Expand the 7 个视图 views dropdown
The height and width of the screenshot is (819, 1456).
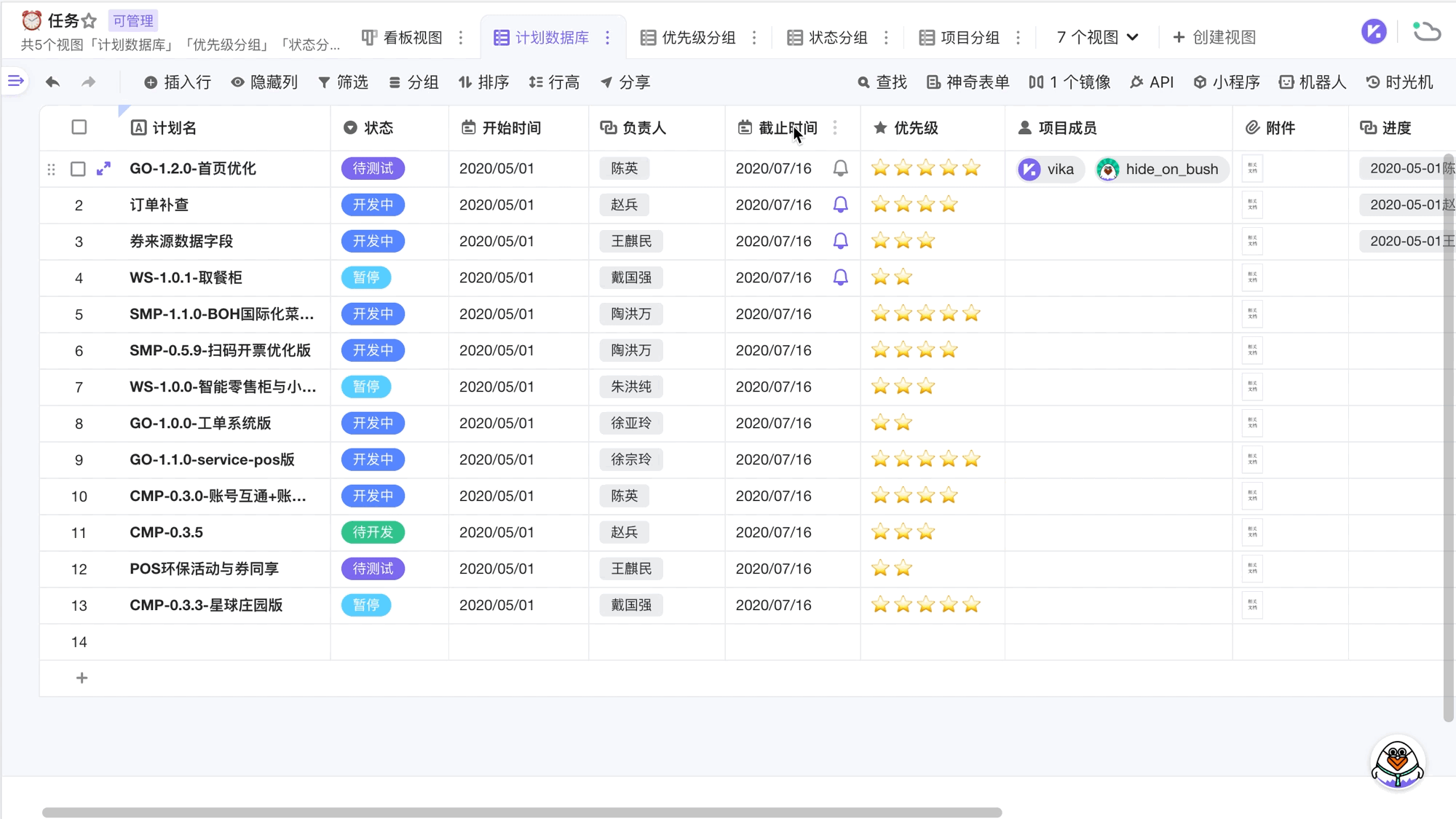pos(1097,37)
